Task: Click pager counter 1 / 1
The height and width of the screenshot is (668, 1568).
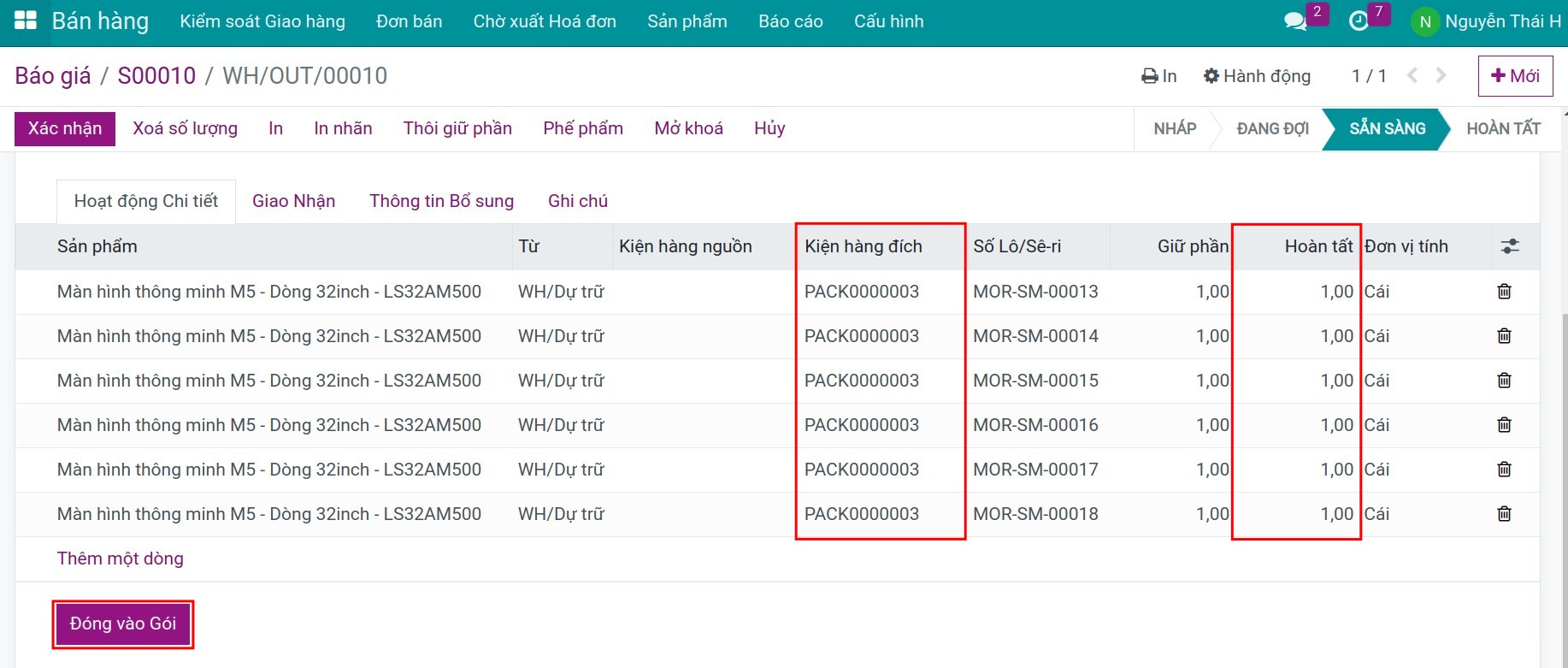Action: click(1369, 76)
